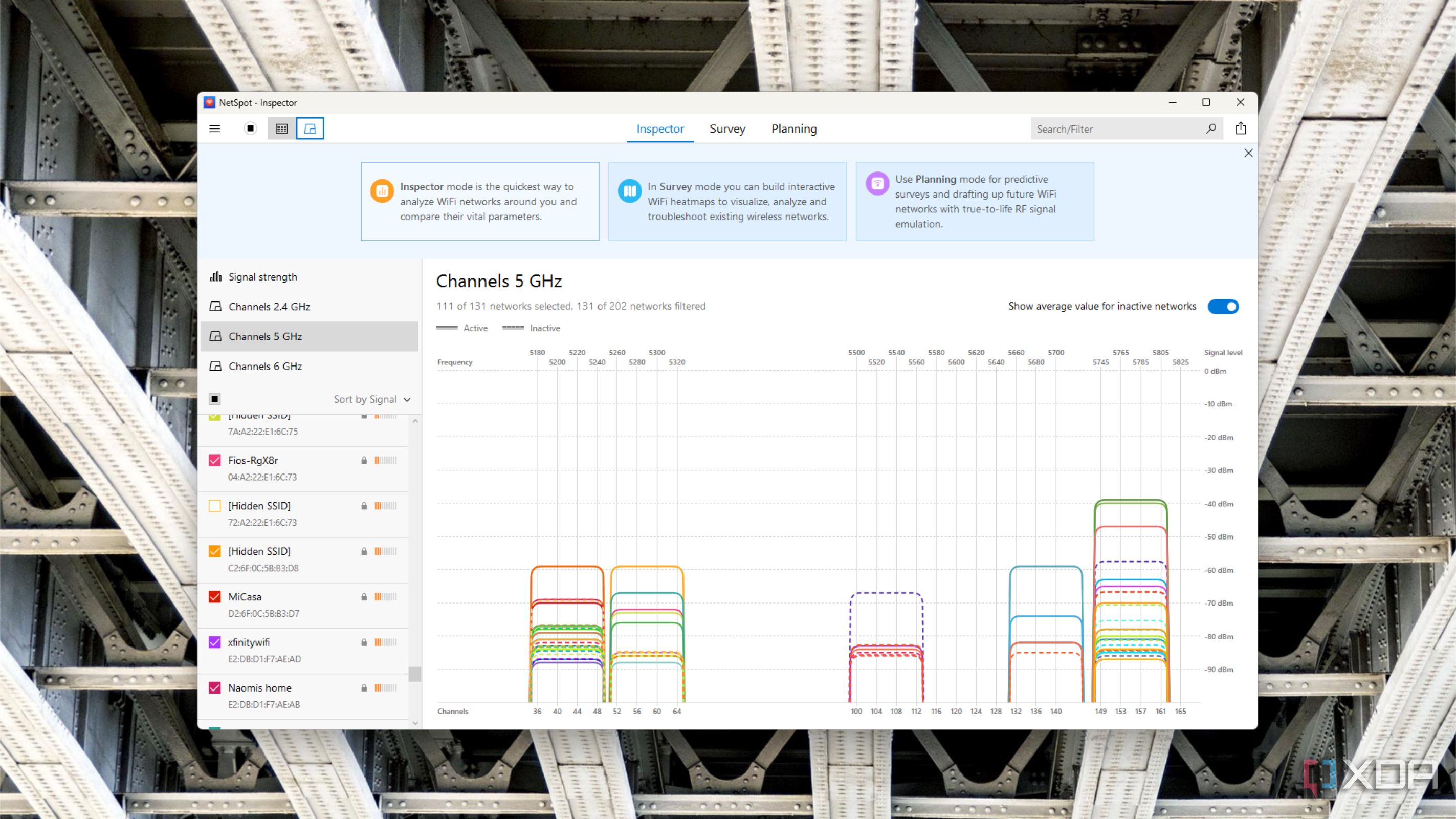Switch to the Planning tab

(x=794, y=129)
